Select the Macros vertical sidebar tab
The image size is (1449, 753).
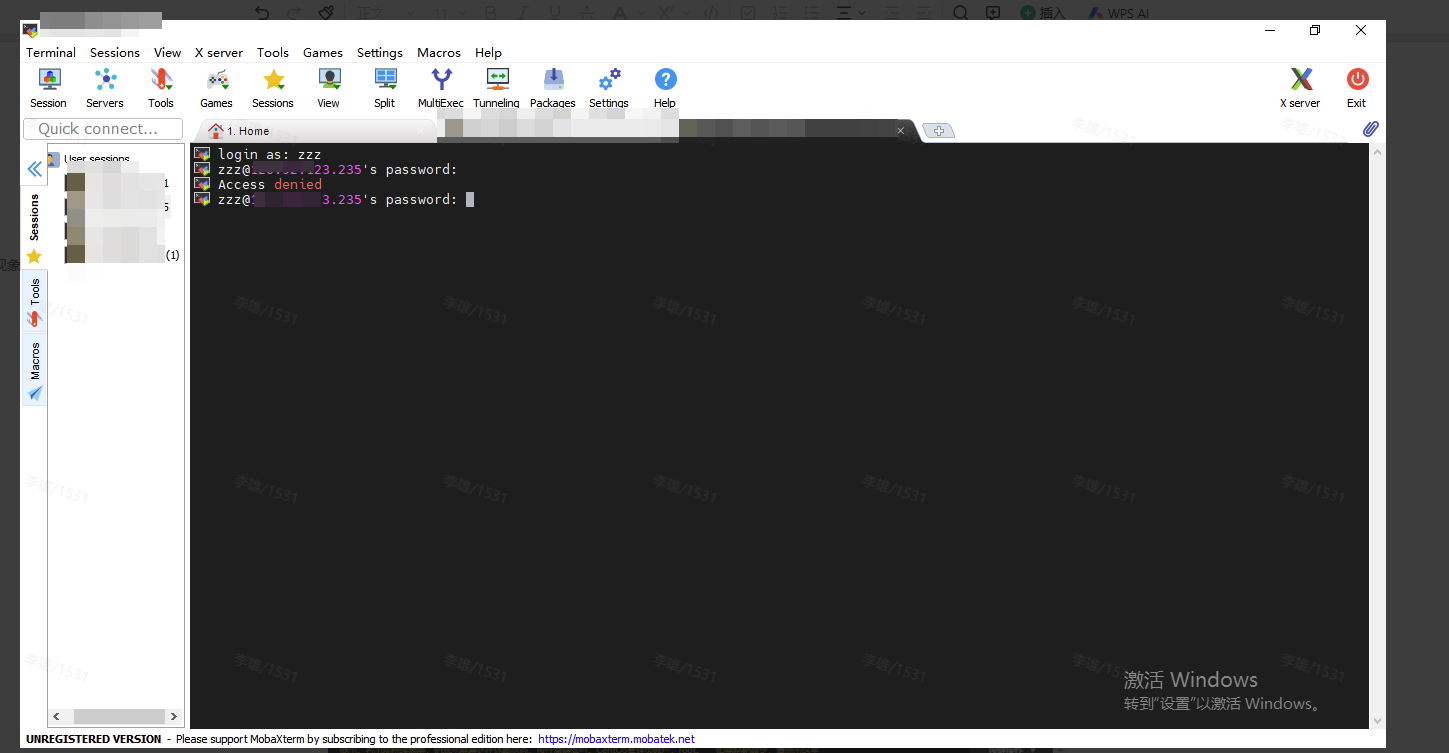35,371
